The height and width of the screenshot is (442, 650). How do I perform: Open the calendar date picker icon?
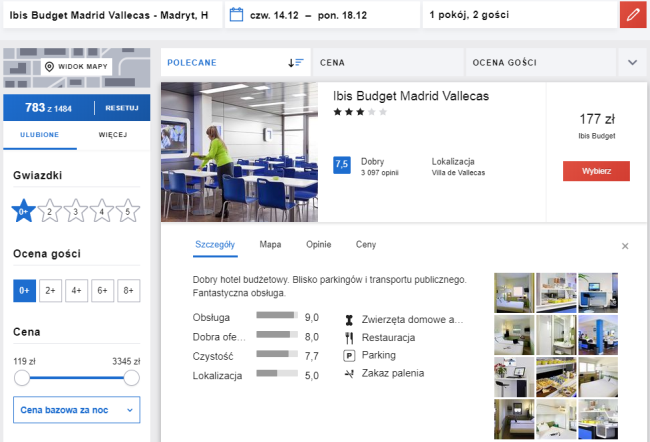point(236,15)
